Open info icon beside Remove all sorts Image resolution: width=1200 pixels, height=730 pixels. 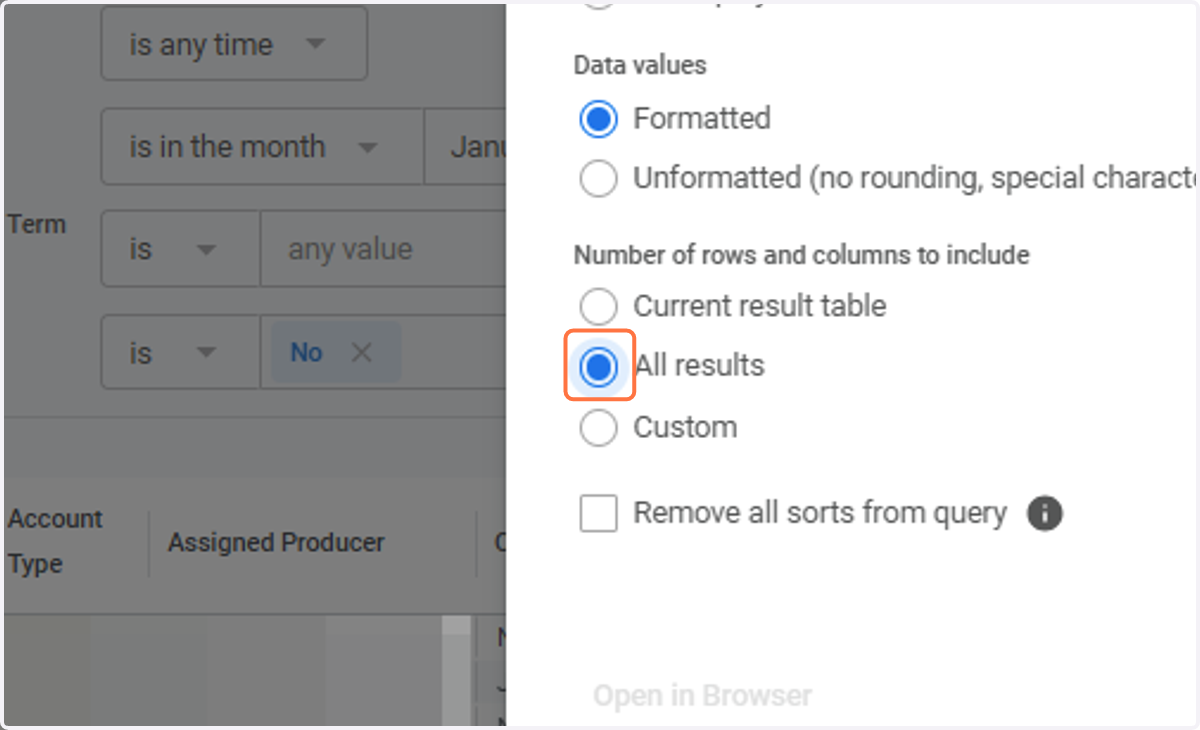pyautogui.click(x=1044, y=514)
